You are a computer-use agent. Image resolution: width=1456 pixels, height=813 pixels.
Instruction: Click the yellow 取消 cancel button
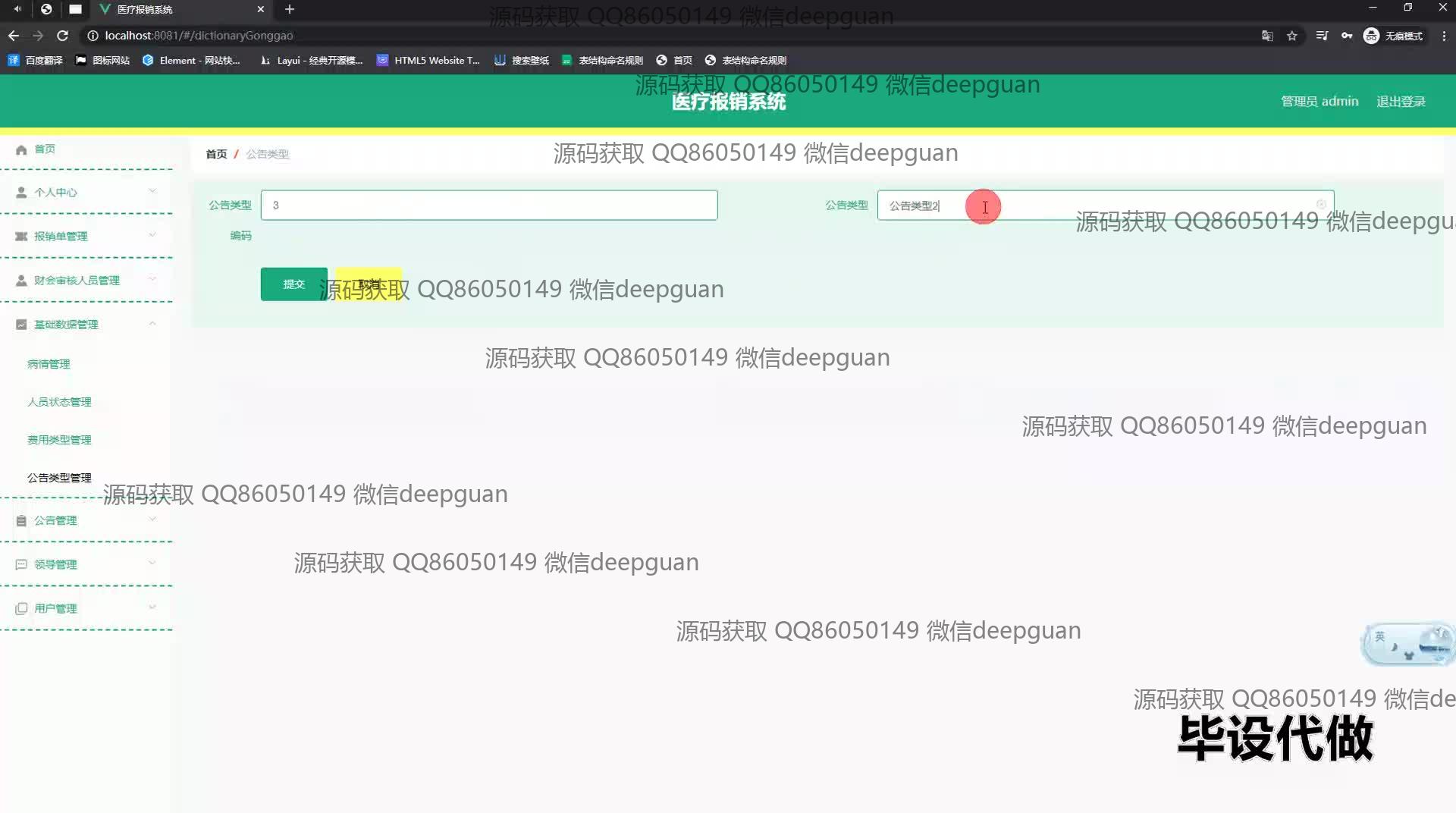click(369, 284)
